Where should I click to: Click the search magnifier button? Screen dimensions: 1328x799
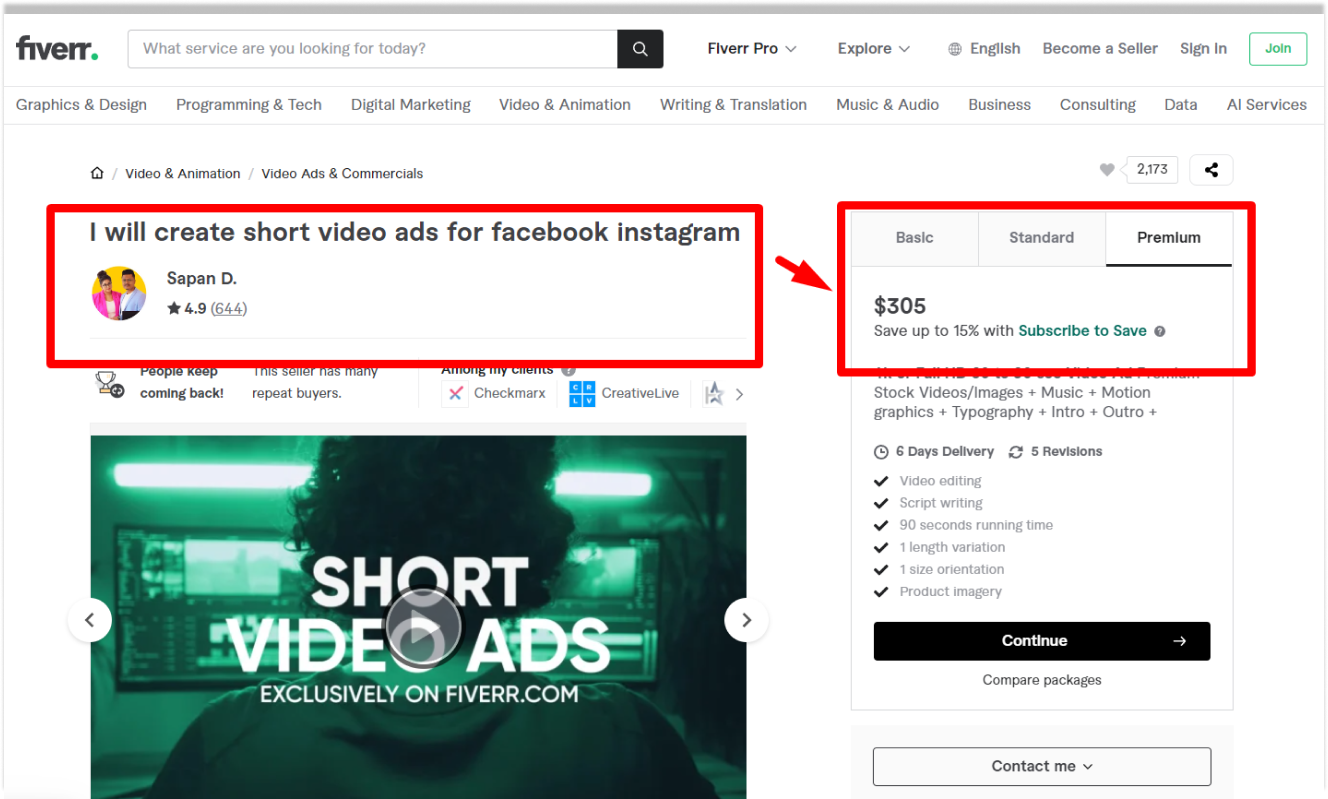point(640,48)
